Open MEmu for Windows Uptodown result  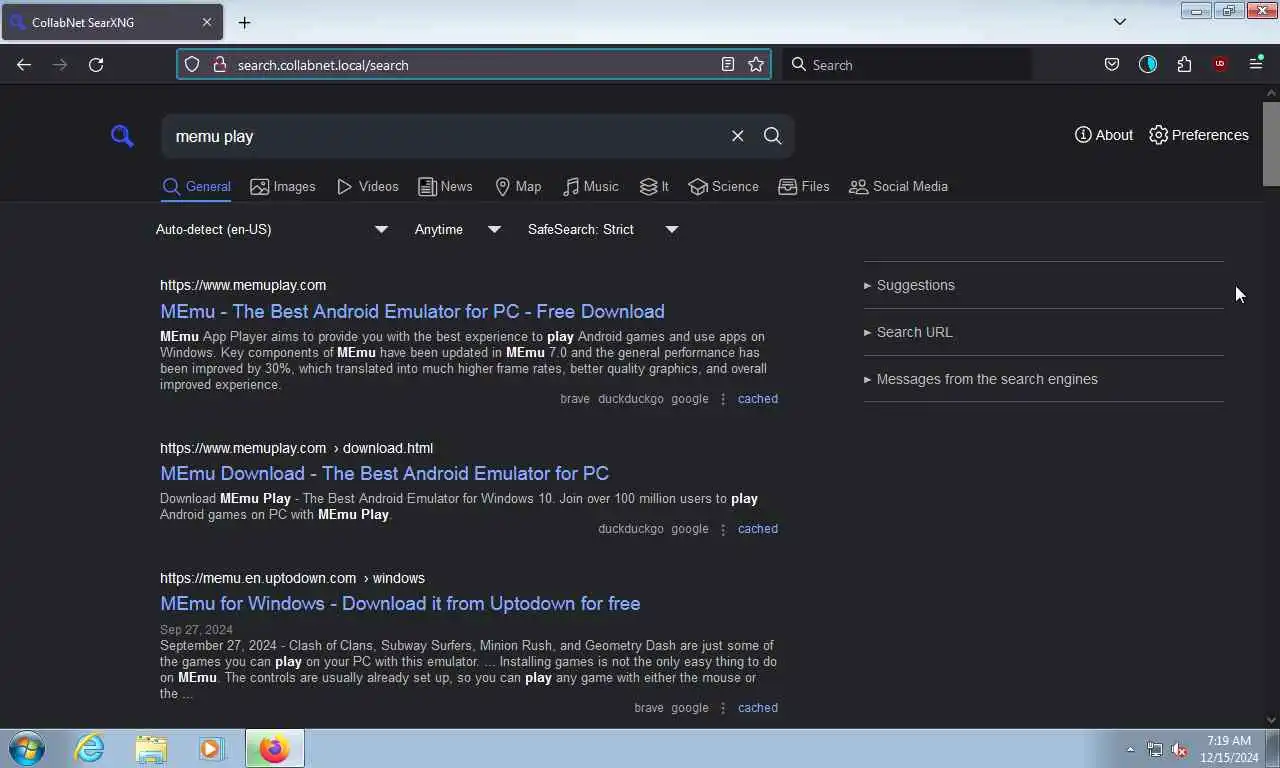tap(400, 603)
